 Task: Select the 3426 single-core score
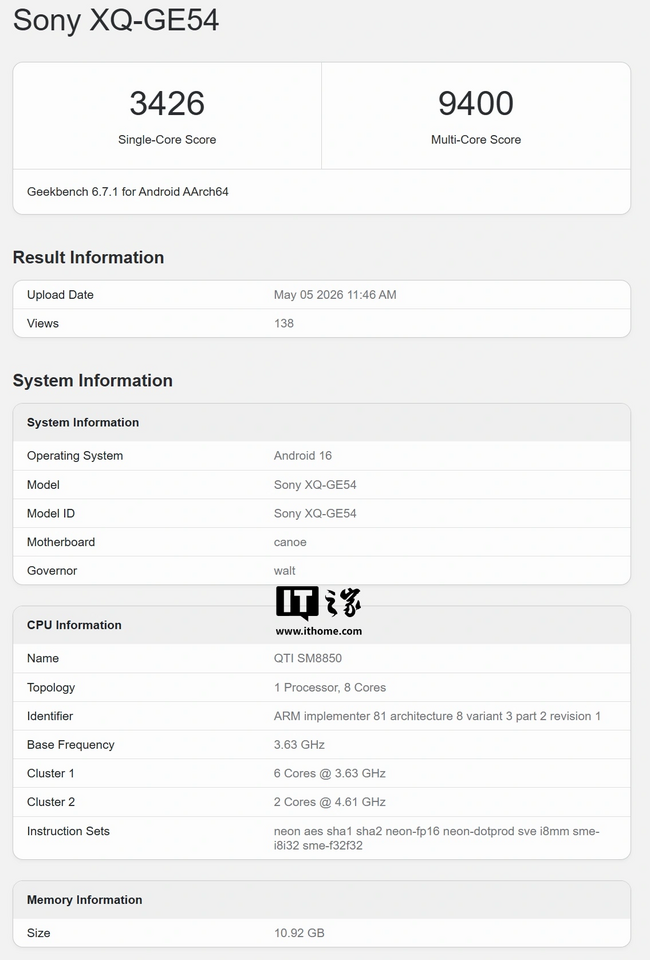(167, 103)
